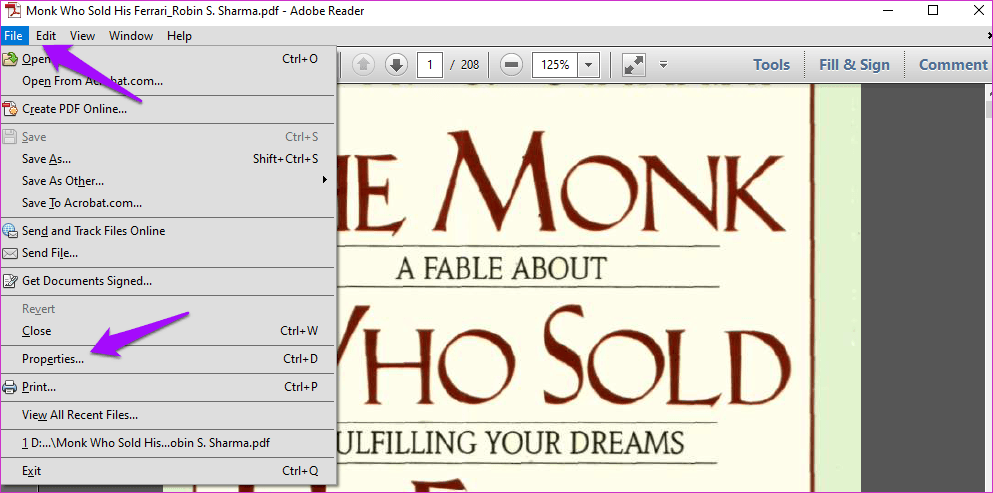Choose Send and Track Files Online
The image size is (993, 493).
tap(168, 231)
